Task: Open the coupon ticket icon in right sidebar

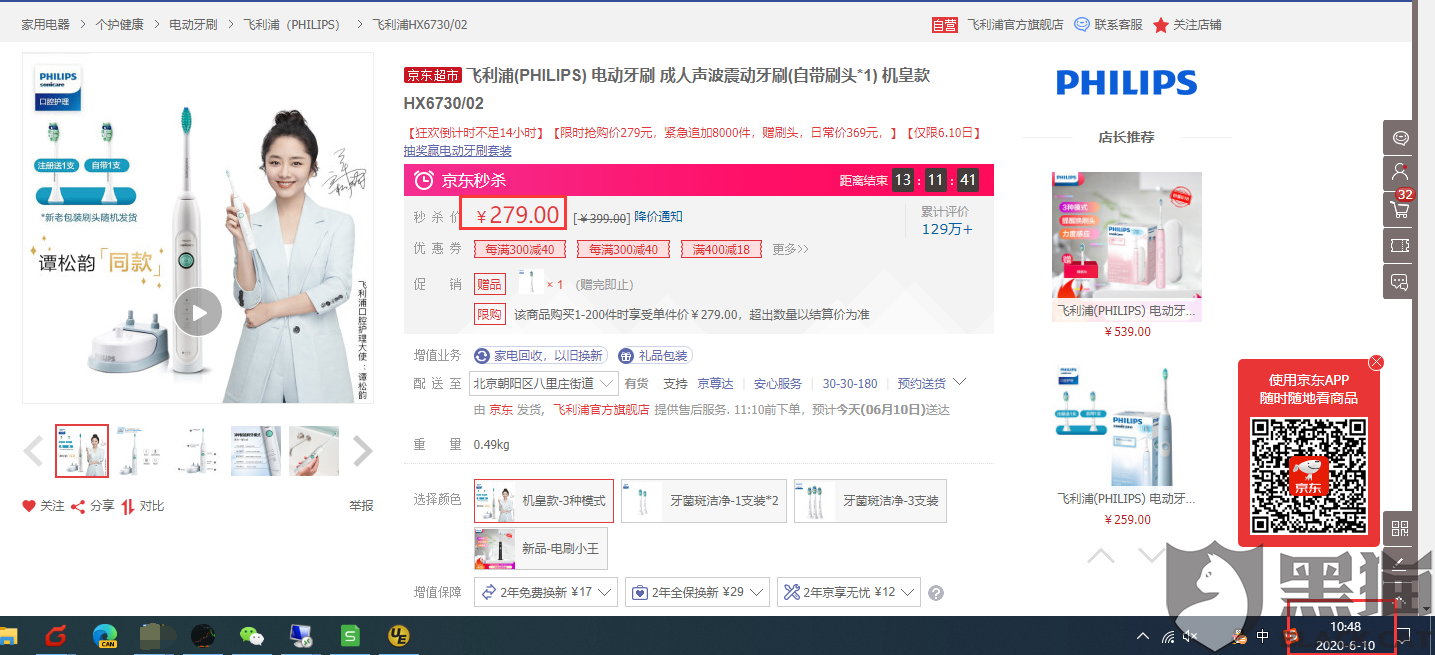Action: click(x=1400, y=245)
